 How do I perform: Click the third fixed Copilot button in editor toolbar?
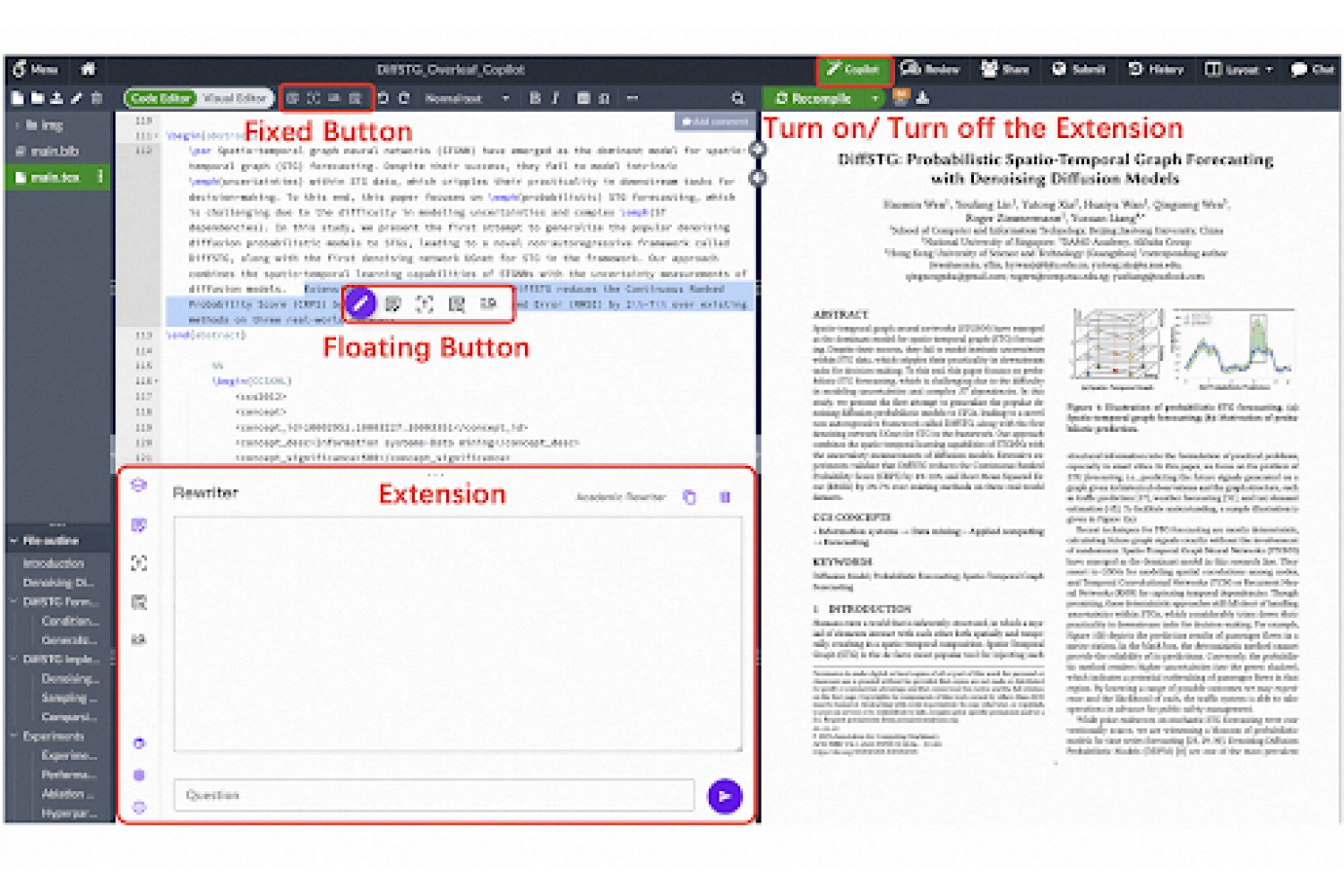(333, 98)
